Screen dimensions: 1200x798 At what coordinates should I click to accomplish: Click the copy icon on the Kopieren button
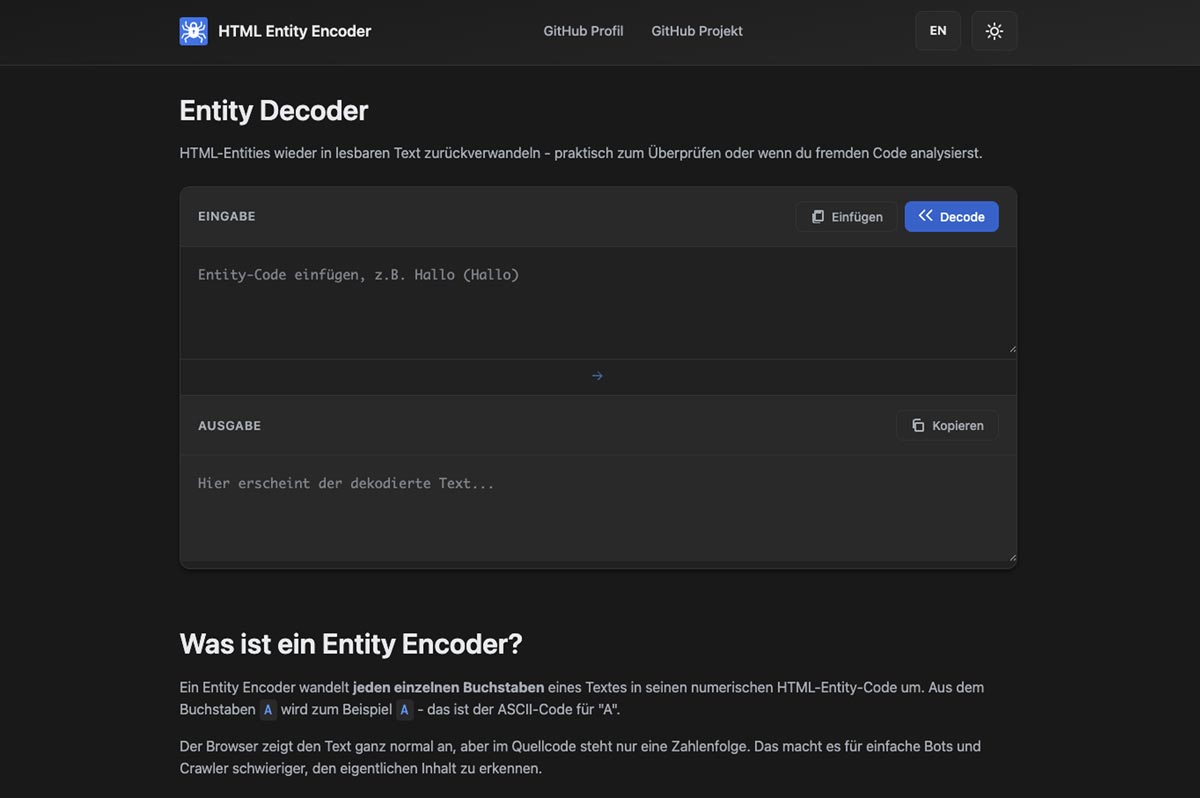point(917,425)
